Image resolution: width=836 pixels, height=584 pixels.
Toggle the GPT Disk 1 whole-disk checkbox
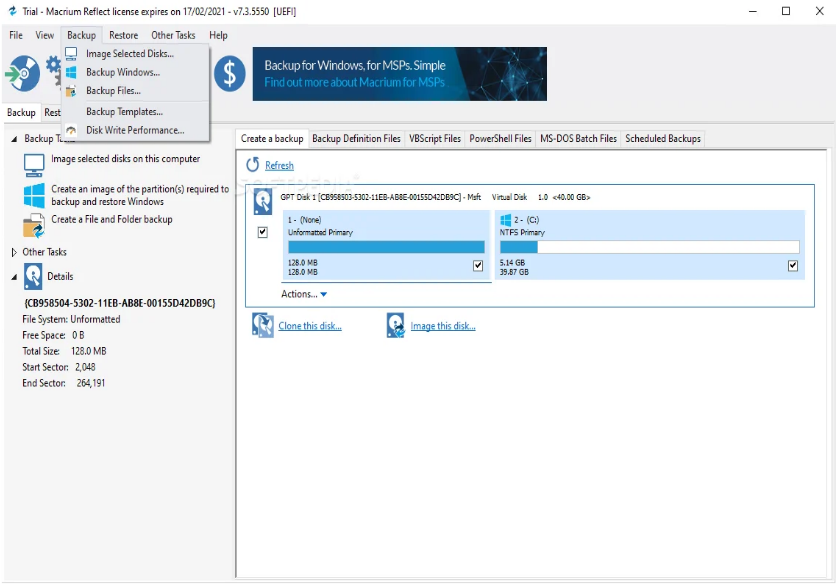pos(262,232)
